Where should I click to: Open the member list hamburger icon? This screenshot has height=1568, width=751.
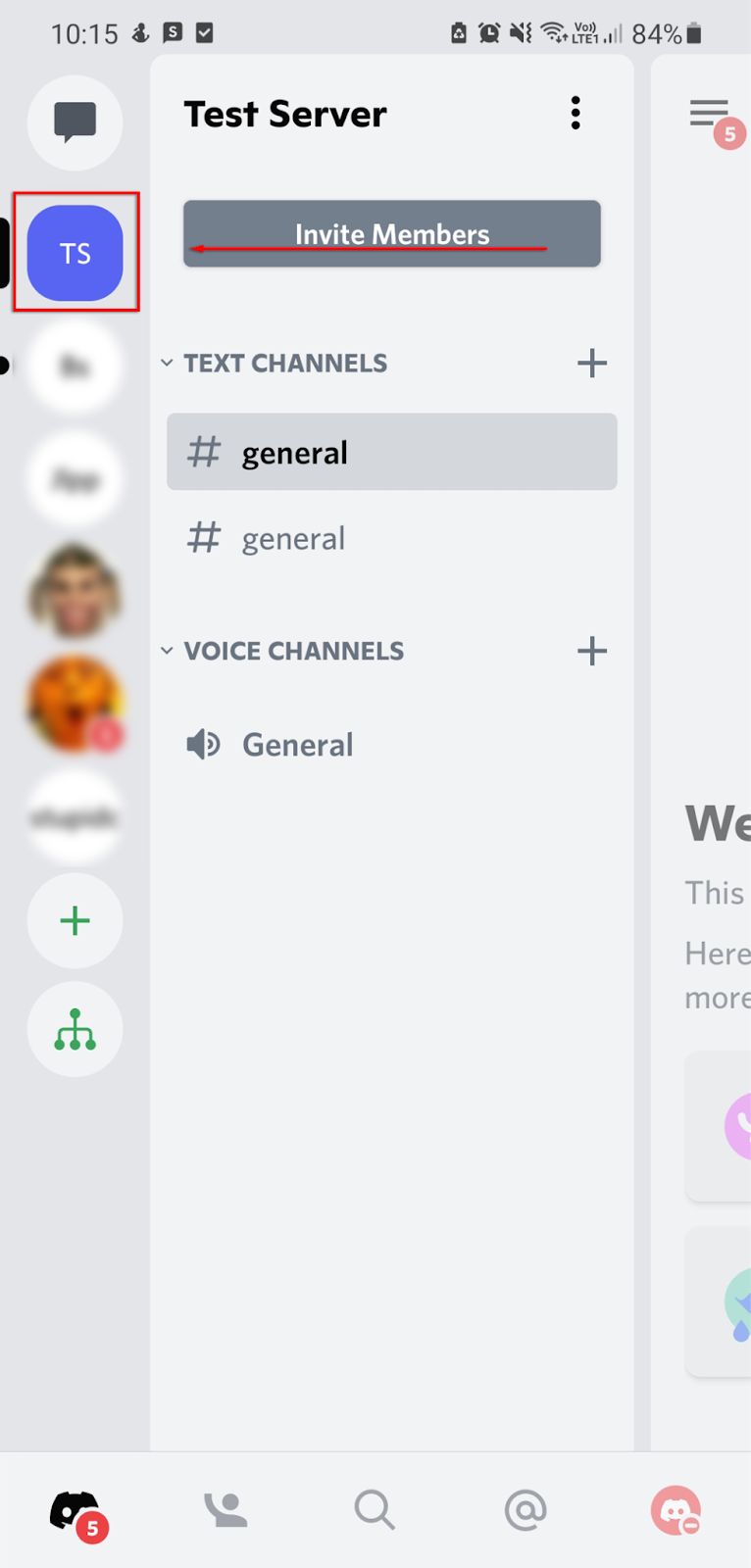[710, 115]
